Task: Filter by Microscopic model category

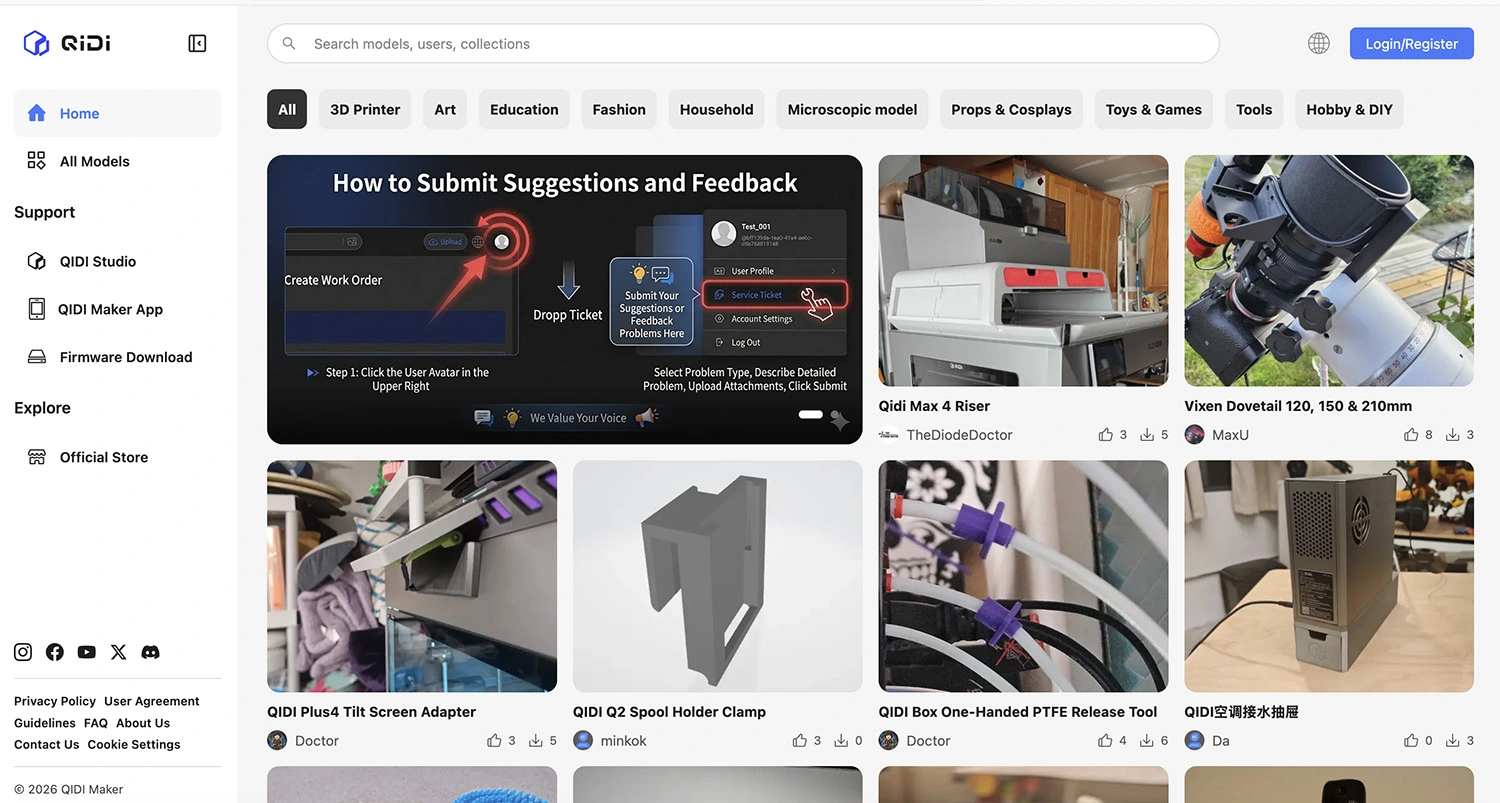Action: pyautogui.click(x=852, y=110)
